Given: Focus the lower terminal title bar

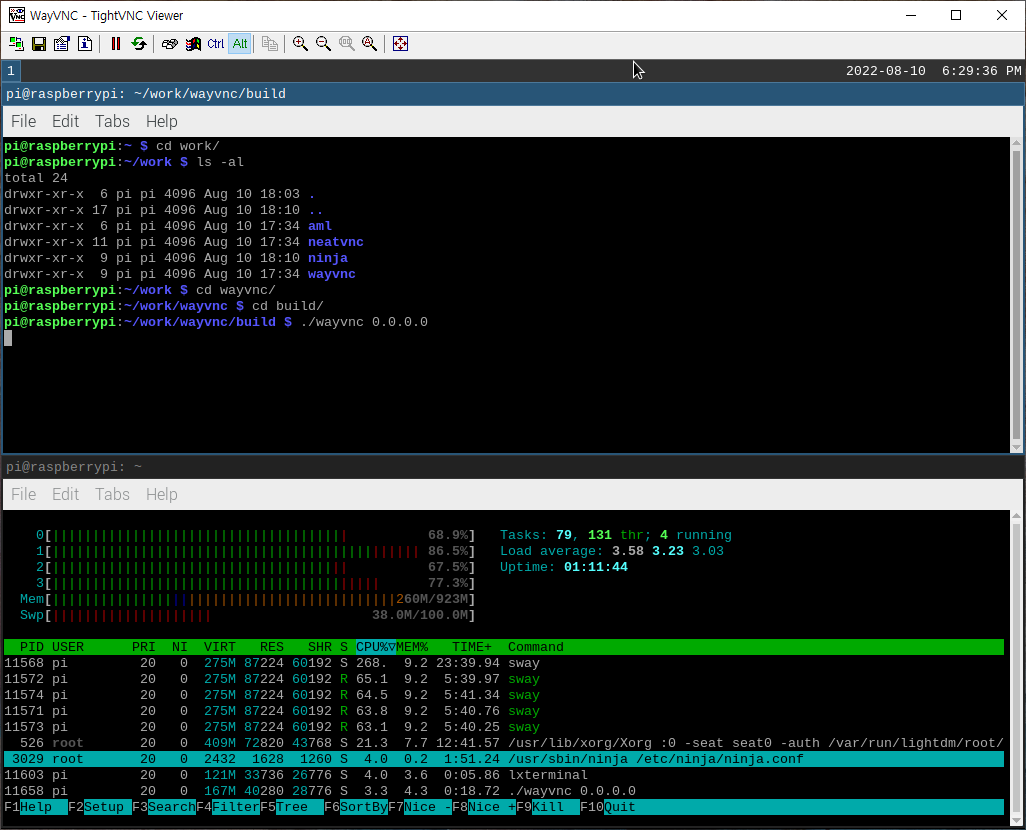Looking at the screenshot, I should pyautogui.click(x=513, y=467).
